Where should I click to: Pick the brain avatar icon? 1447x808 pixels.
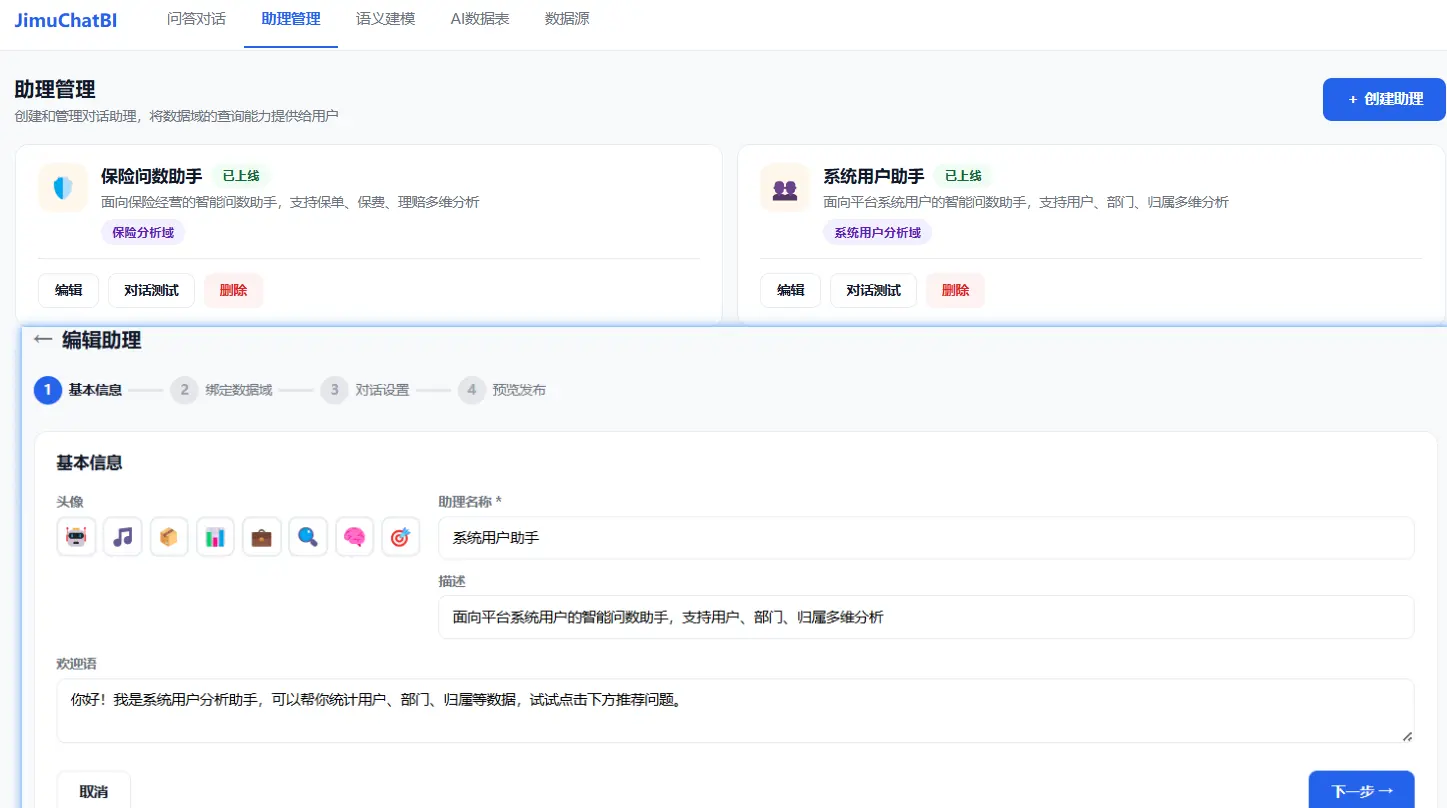pos(354,537)
